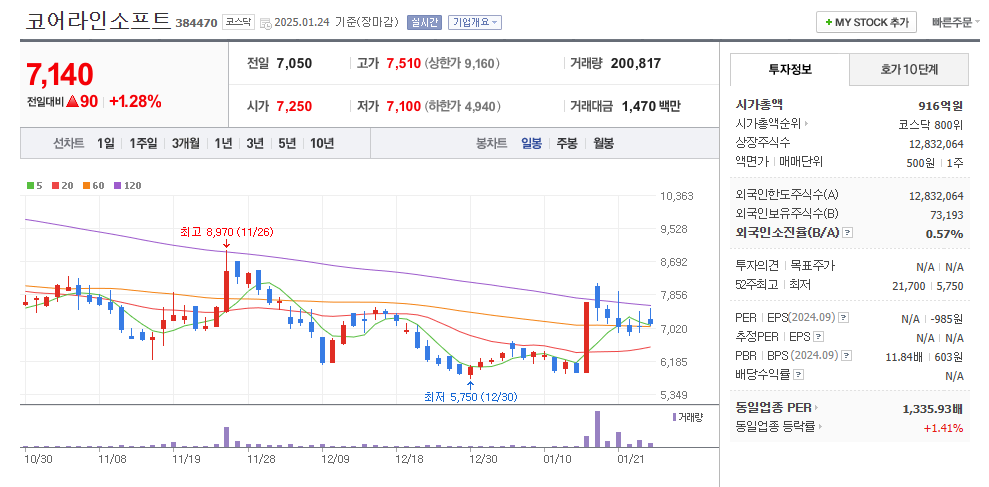Add stock via MY STOCK 추가 button
The image size is (989, 487).
click(x=866, y=22)
